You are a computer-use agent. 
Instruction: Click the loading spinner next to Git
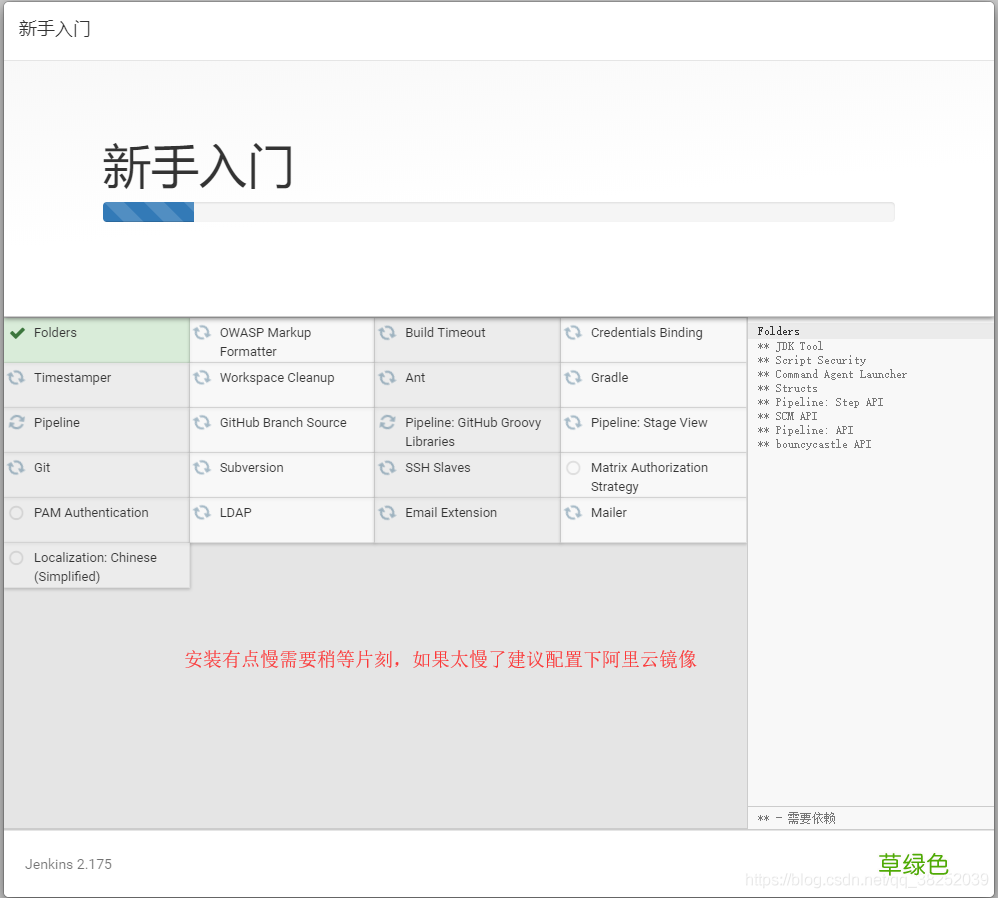coord(17,467)
